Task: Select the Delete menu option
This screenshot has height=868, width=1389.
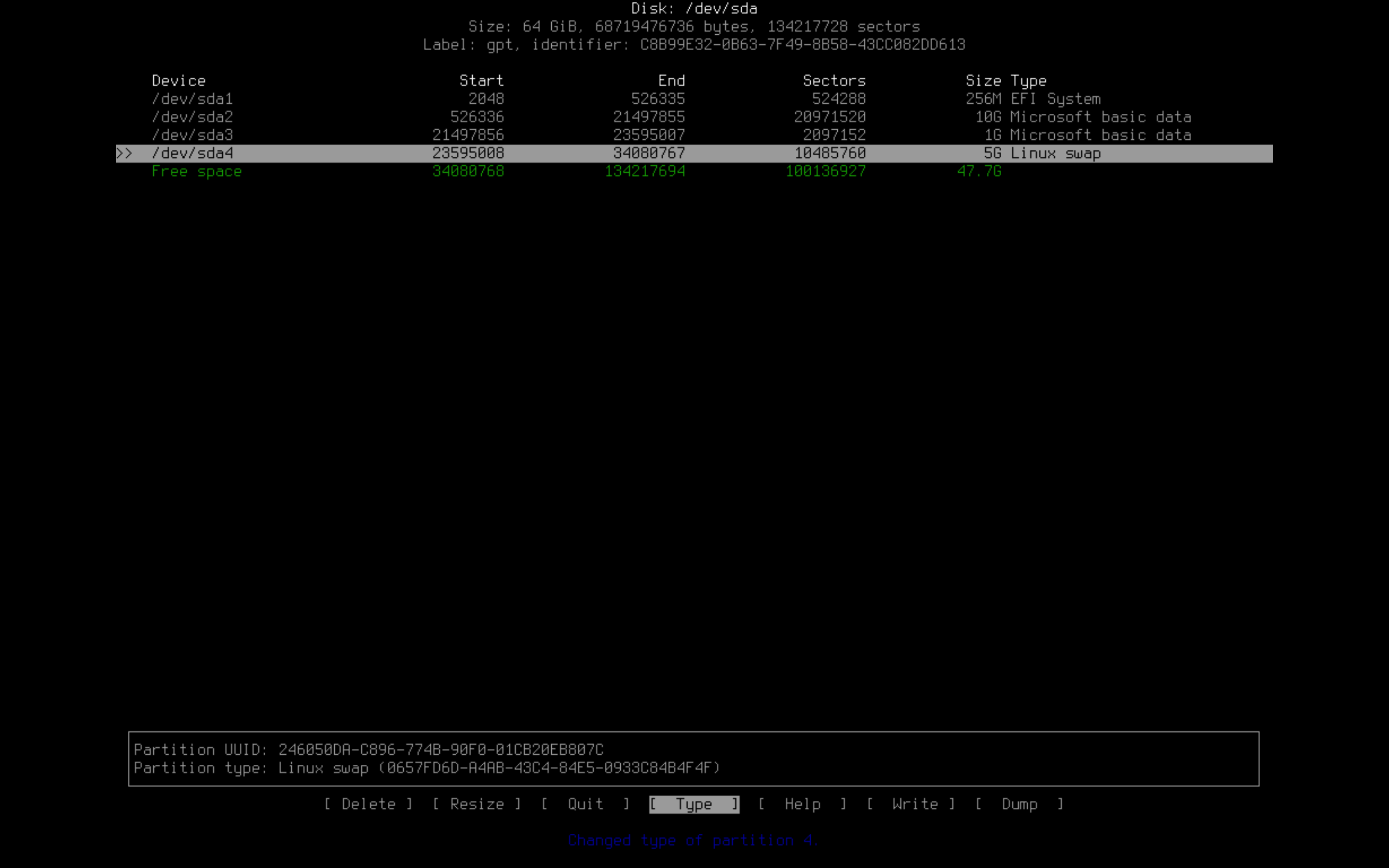Action: [368, 804]
